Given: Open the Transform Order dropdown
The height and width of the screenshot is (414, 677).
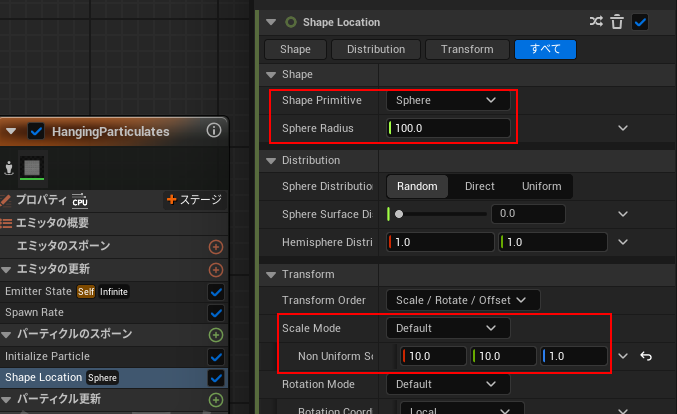Looking at the screenshot, I should pyautogui.click(x=463, y=299).
